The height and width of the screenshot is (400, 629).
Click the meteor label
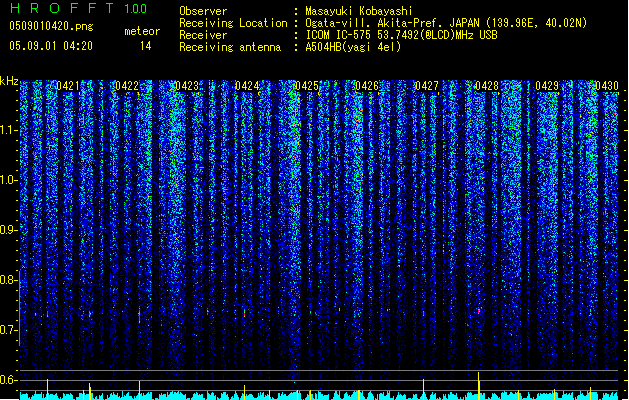pos(142,31)
